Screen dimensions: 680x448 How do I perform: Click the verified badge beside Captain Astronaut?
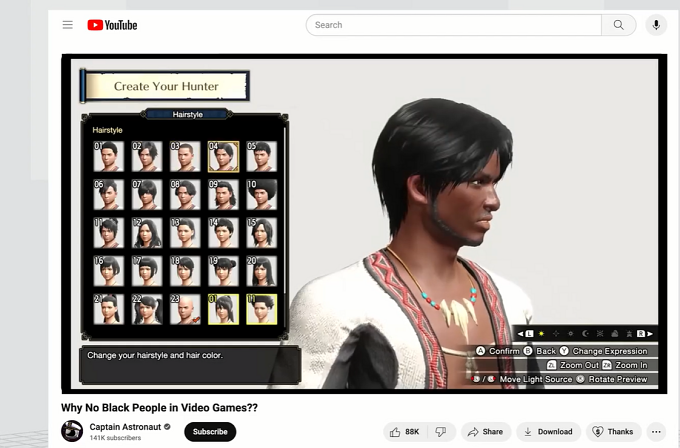tap(167, 427)
